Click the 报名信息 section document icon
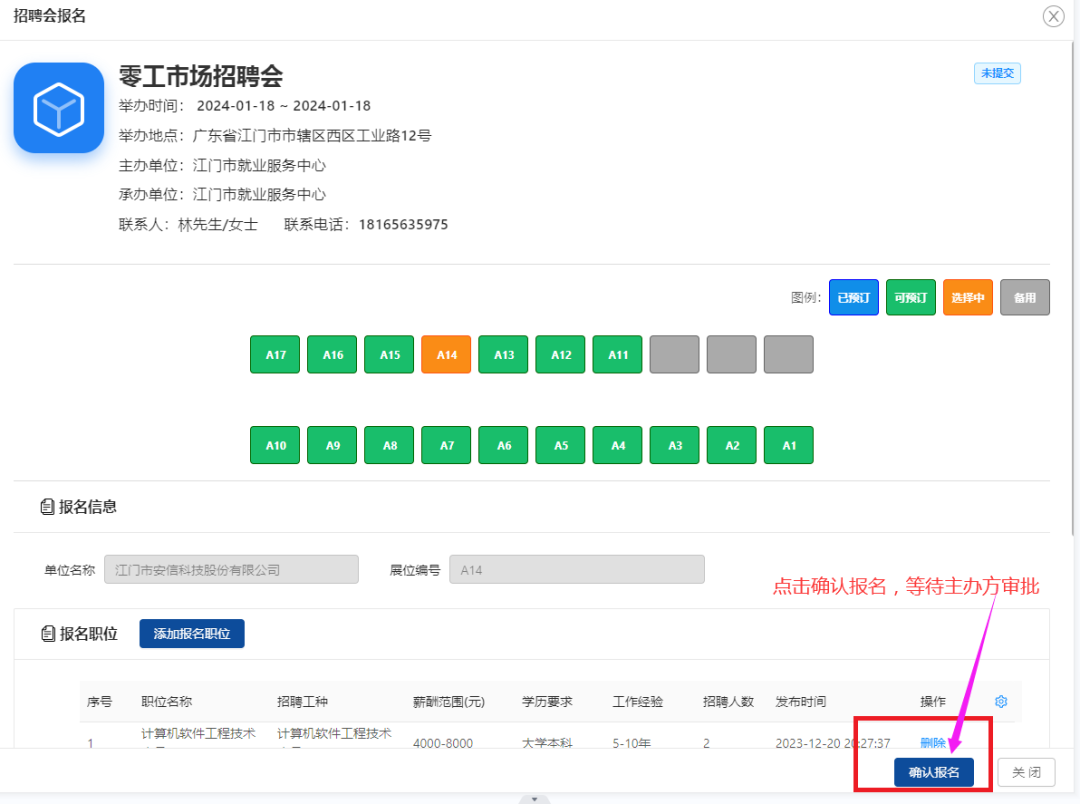The height and width of the screenshot is (804, 1080). (47, 507)
